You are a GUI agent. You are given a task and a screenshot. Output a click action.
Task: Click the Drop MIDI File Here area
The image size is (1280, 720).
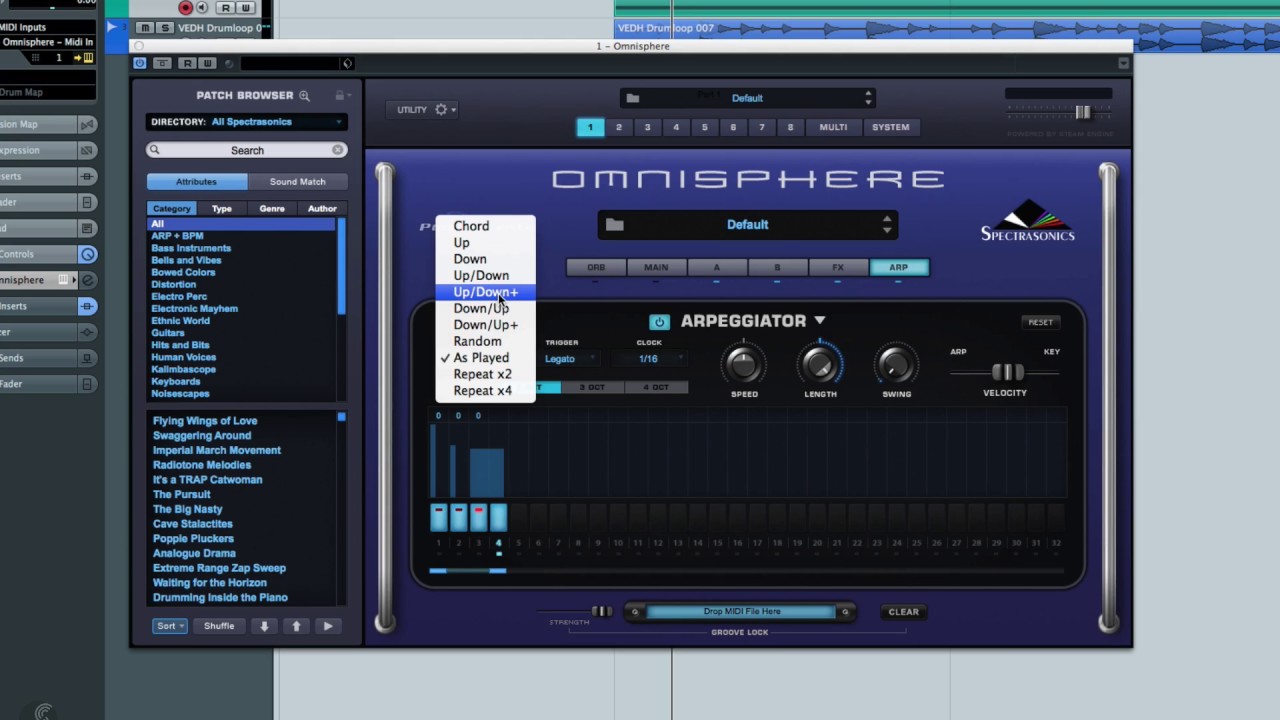pyautogui.click(x=741, y=612)
